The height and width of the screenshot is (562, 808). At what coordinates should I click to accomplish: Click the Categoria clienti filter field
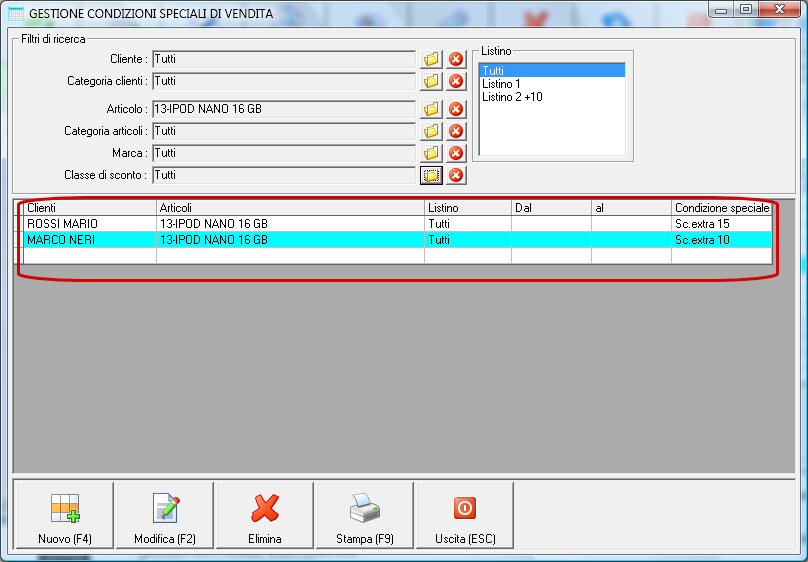pyautogui.click(x=284, y=81)
